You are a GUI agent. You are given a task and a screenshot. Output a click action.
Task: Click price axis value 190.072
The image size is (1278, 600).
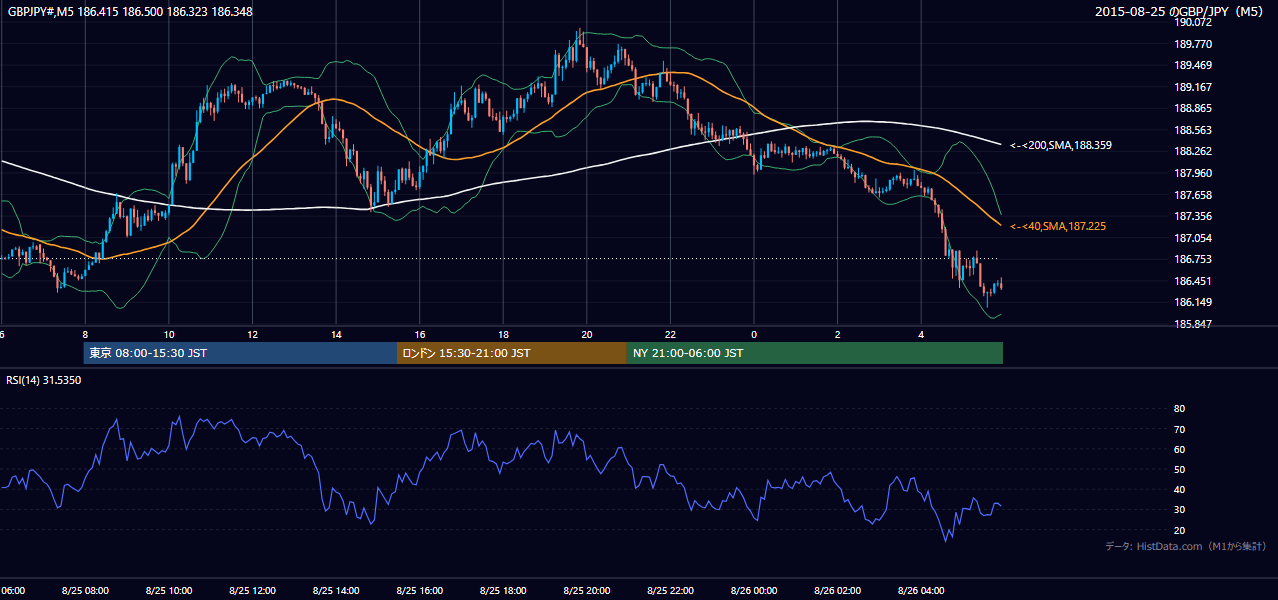tap(1192, 22)
